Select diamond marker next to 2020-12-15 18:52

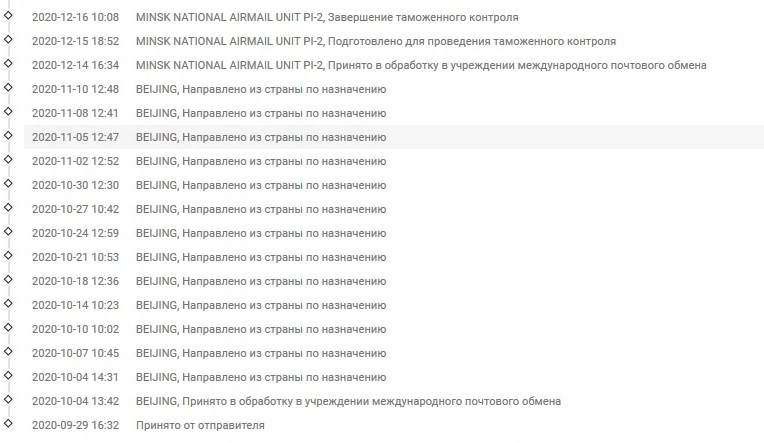(8, 39)
